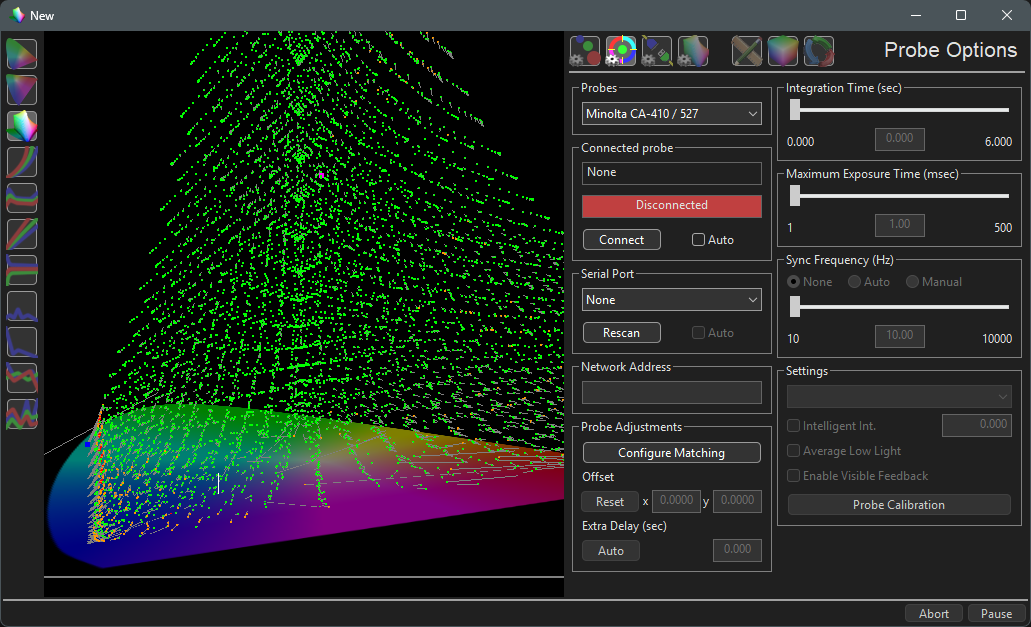Viewport: 1031px width, 627px height.
Task: Enable the Auto checkbox next to Connect
Action: (x=699, y=240)
